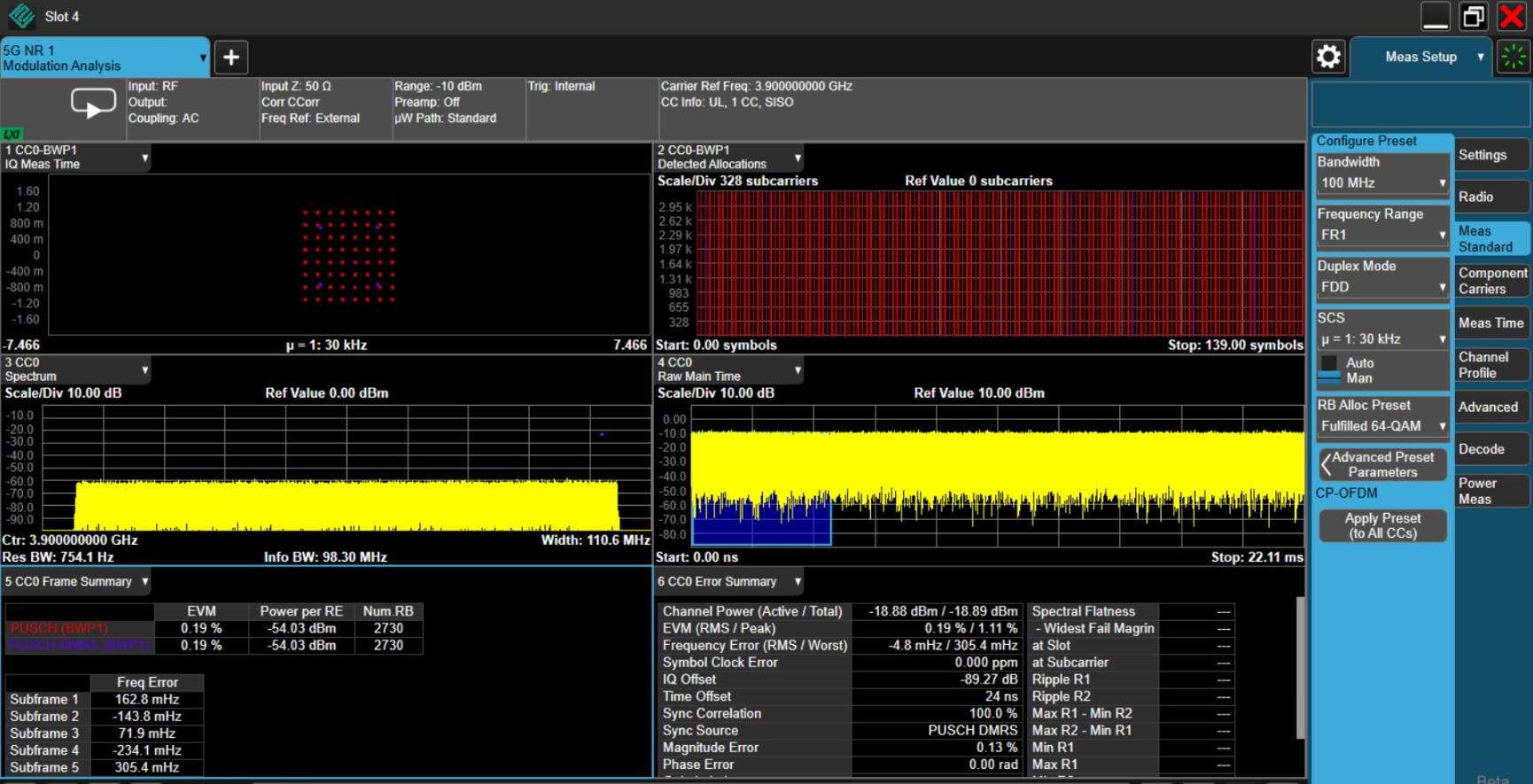Open Advanced Preset Parameters
The height and width of the screenshot is (784, 1533).
(x=1382, y=464)
